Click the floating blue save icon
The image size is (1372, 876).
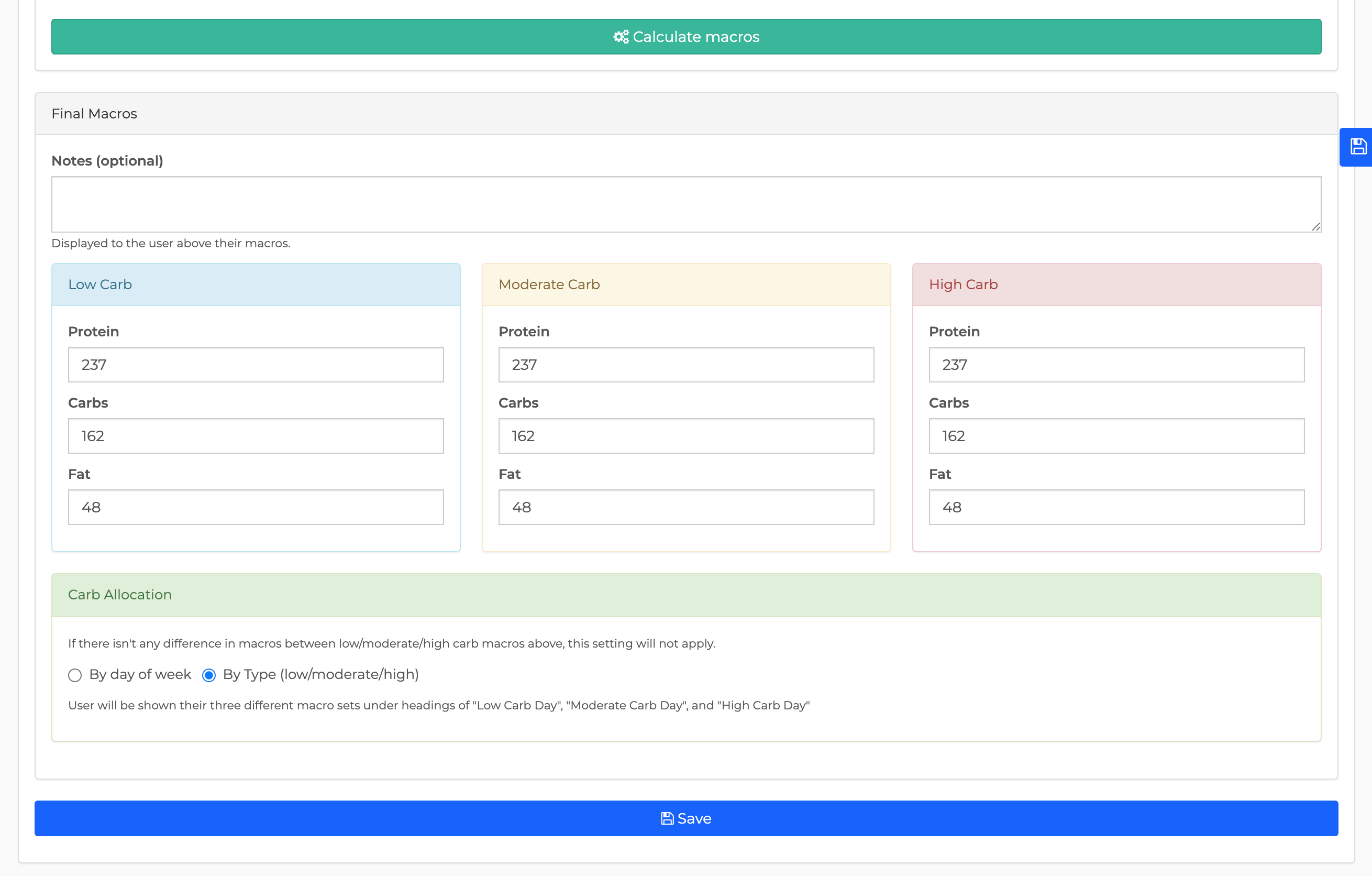(x=1357, y=147)
